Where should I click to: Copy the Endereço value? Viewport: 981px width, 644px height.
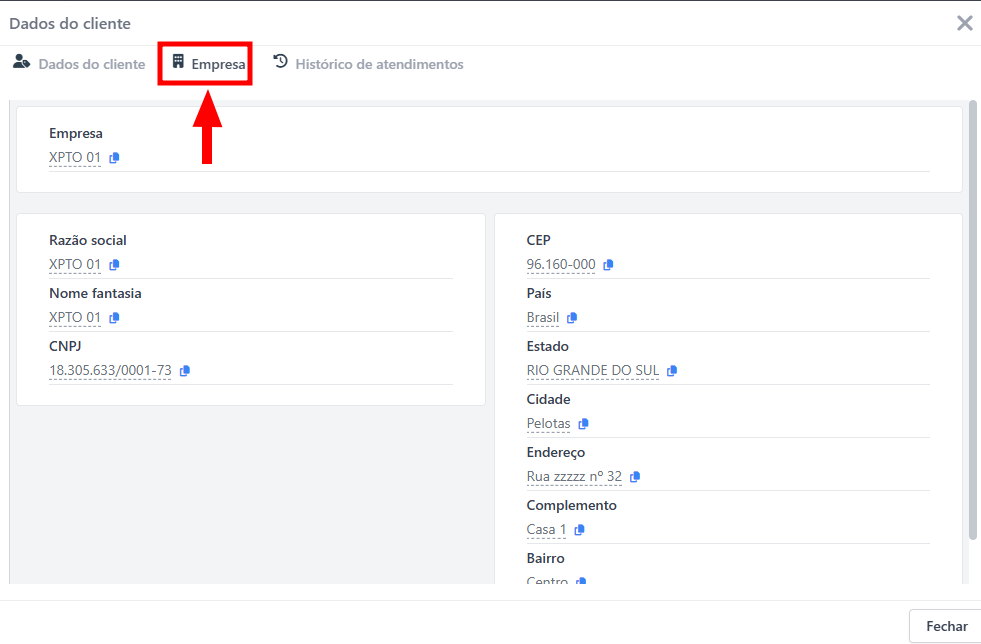click(x=635, y=477)
